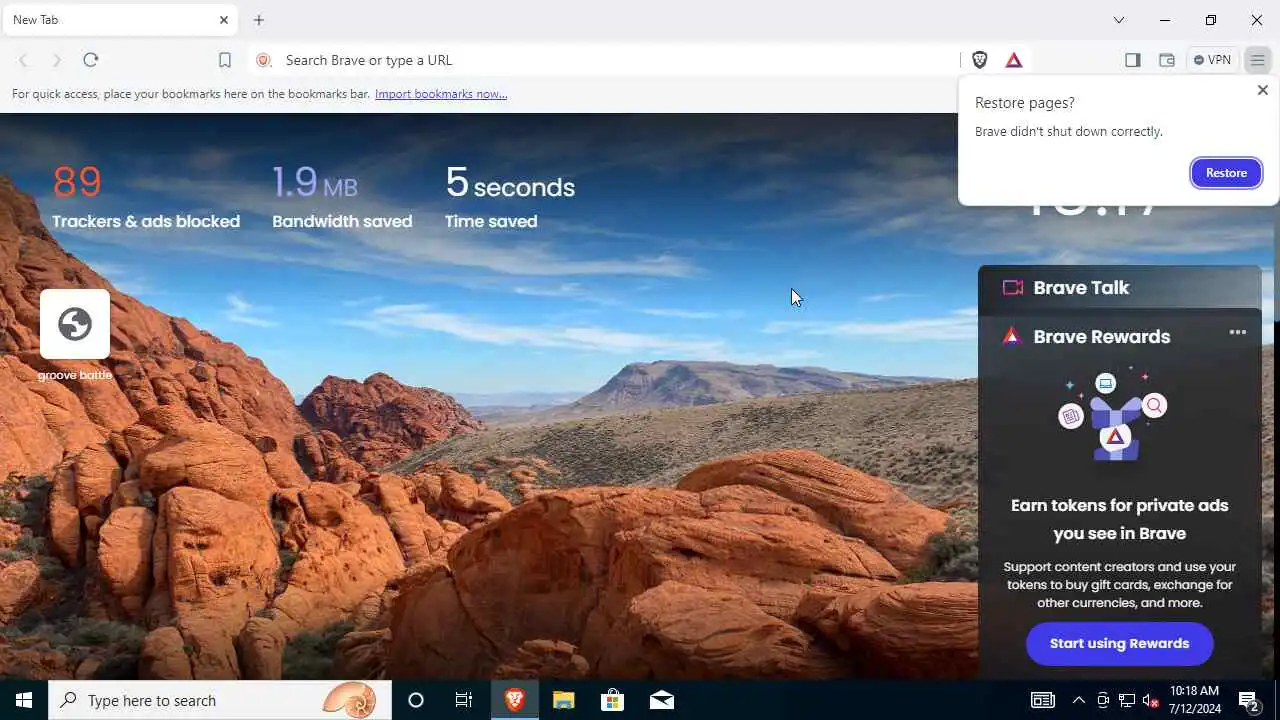Toggle the sidebar panel icon
Image resolution: width=1280 pixels, height=720 pixels.
[x=1132, y=60]
